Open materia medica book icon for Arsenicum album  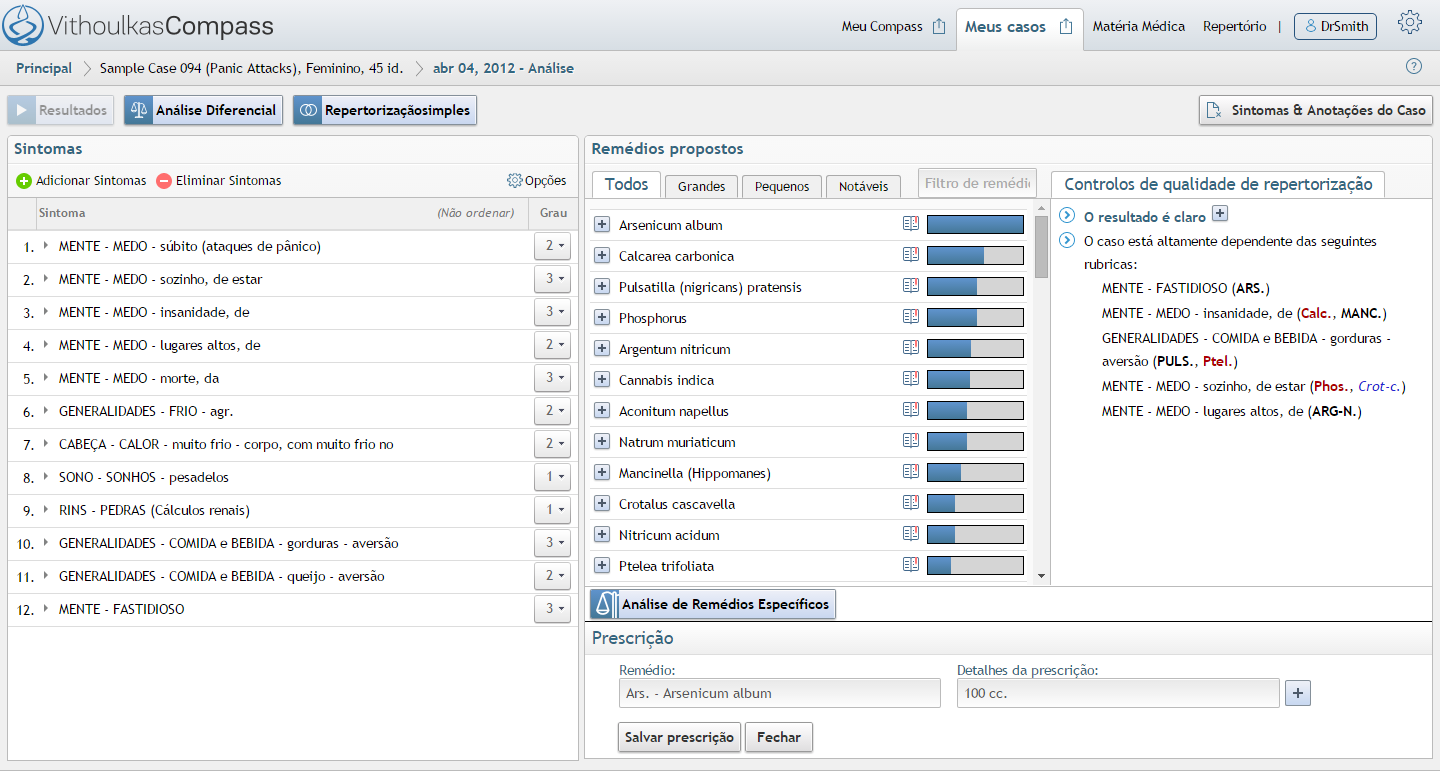(910, 225)
